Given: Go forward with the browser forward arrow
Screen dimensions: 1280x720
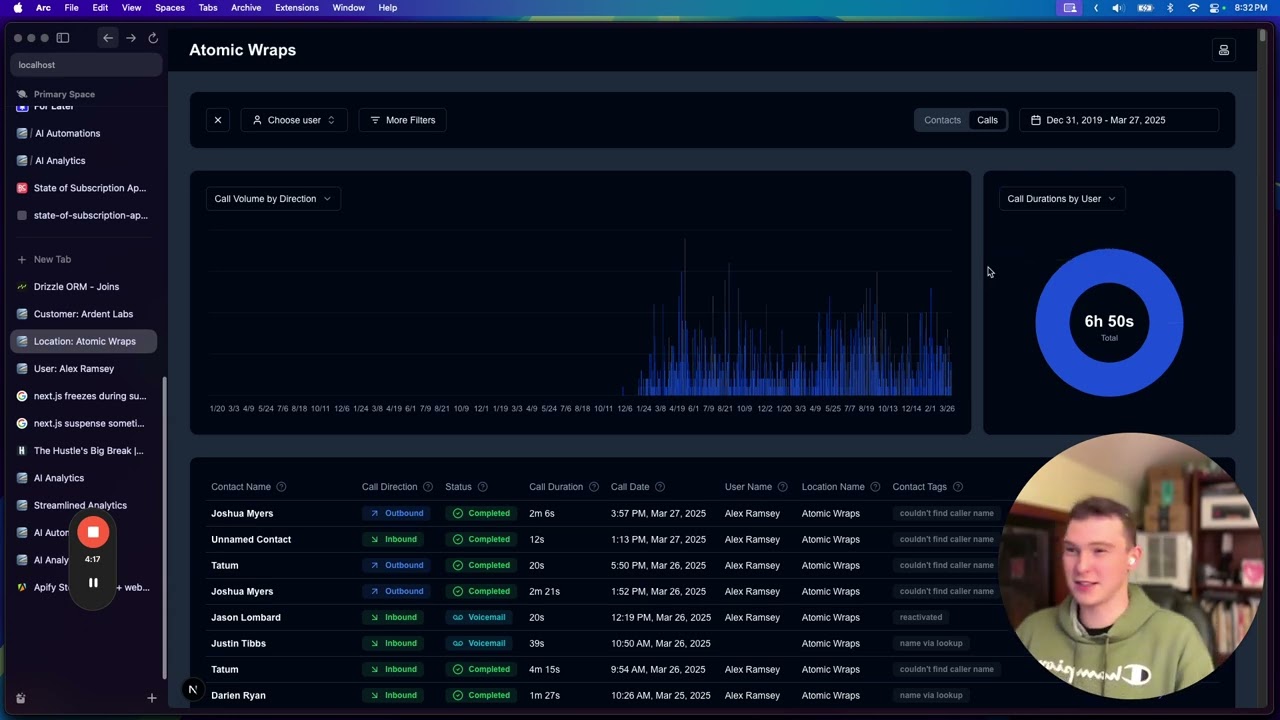Looking at the screenshot, I should (x=131, y=38).
